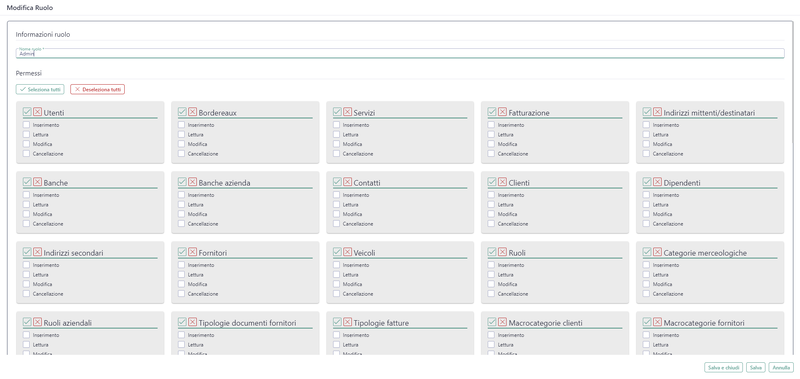Click red X icon beside Macrocategorie clienti
Screen dimensions: 800x379
[x=503, y=322]
